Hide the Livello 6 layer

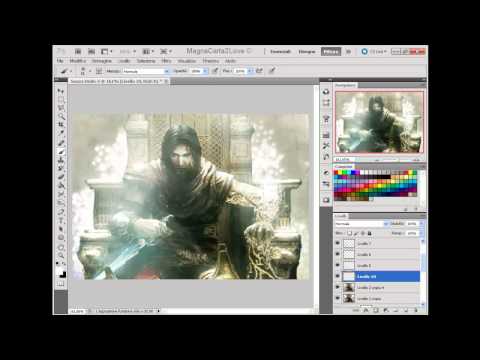coord(338,254)
